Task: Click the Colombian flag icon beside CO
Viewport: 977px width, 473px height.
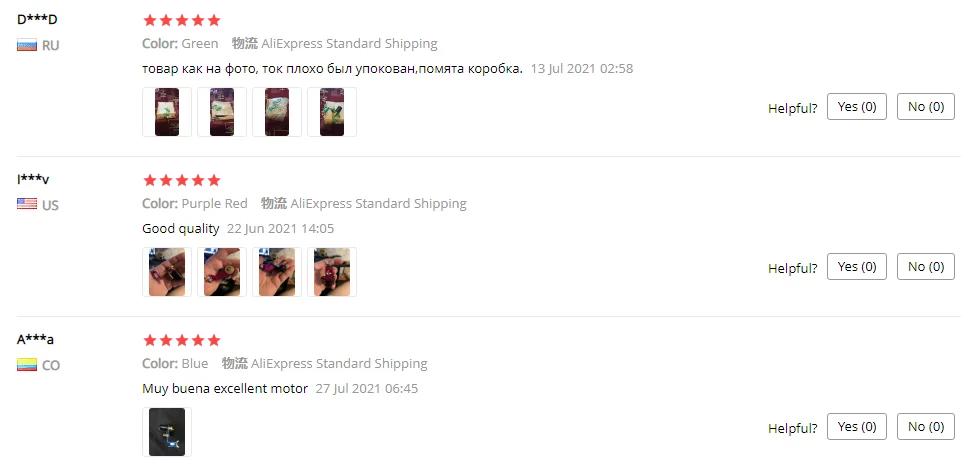Action: pos(27,365)
